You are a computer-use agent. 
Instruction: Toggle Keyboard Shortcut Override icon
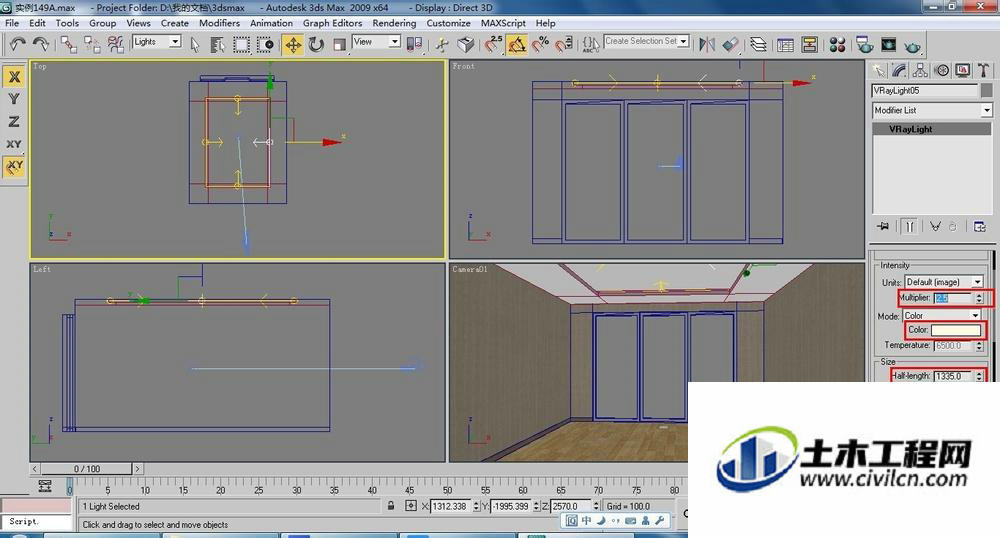(466, 44)
